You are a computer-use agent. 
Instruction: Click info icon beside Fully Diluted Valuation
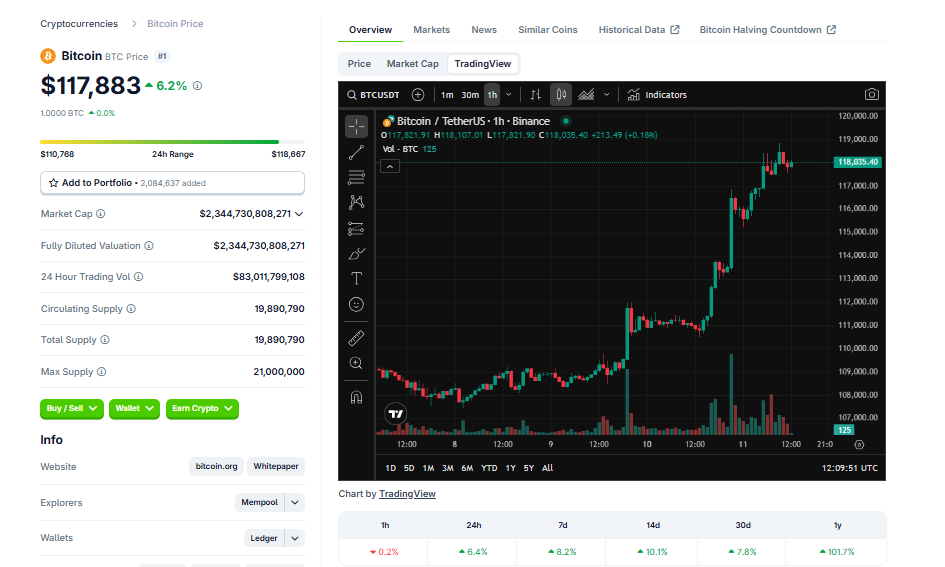tap(149, 246)
